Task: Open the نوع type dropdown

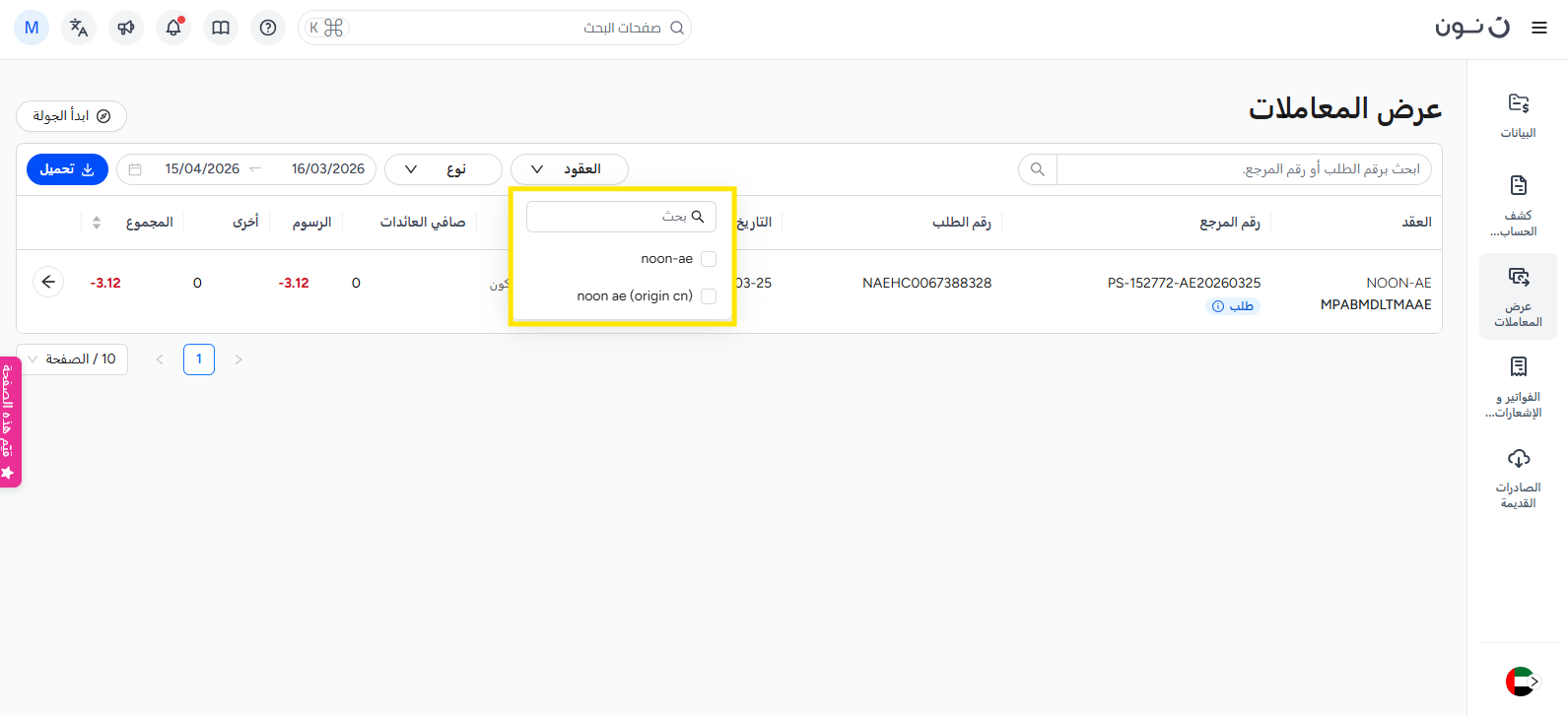Action: pyautogui.click(x=443, y=169)
